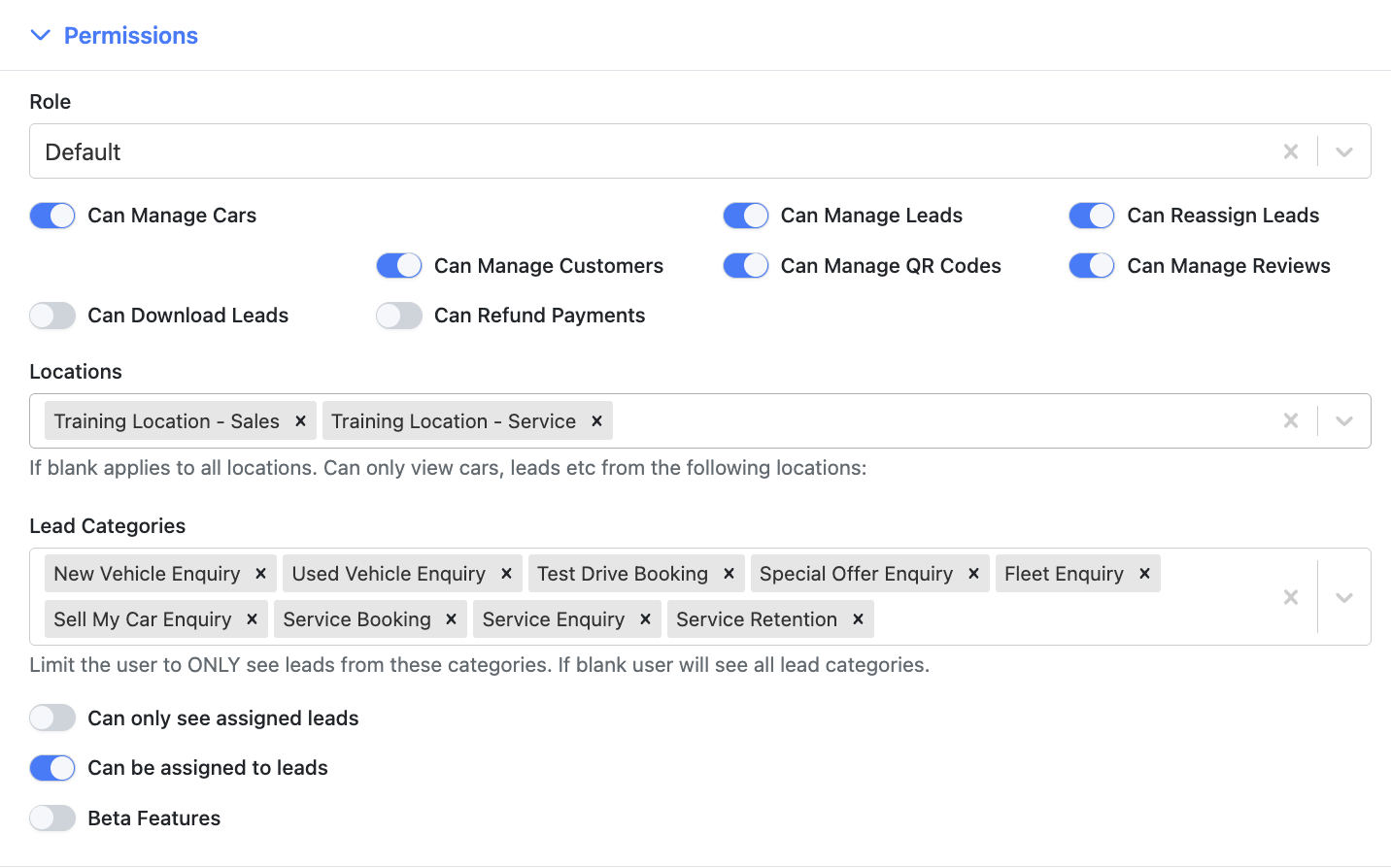Clear all selected Locations
Viewport: 1391px width, 868px height.
coord(1291,420)
